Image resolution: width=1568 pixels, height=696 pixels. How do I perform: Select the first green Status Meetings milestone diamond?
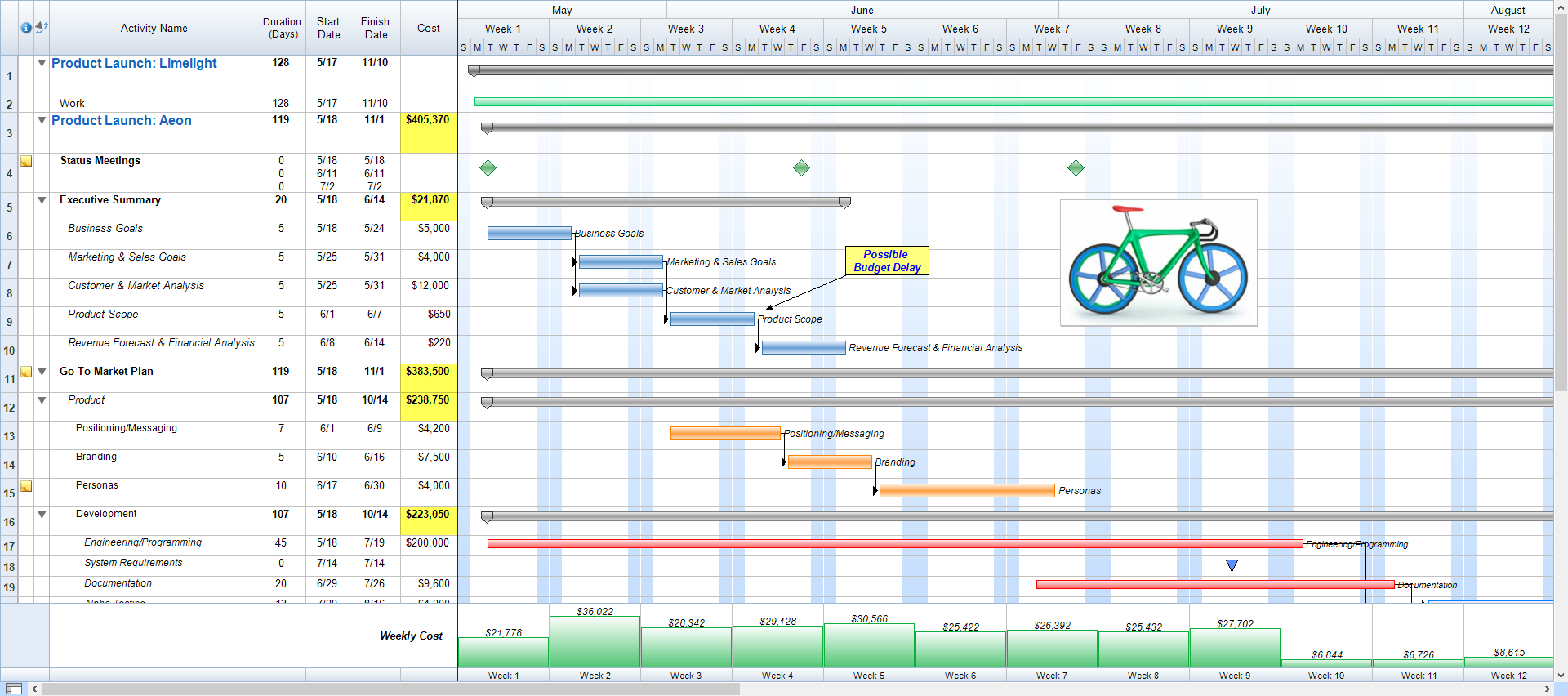tap(488, 168)
